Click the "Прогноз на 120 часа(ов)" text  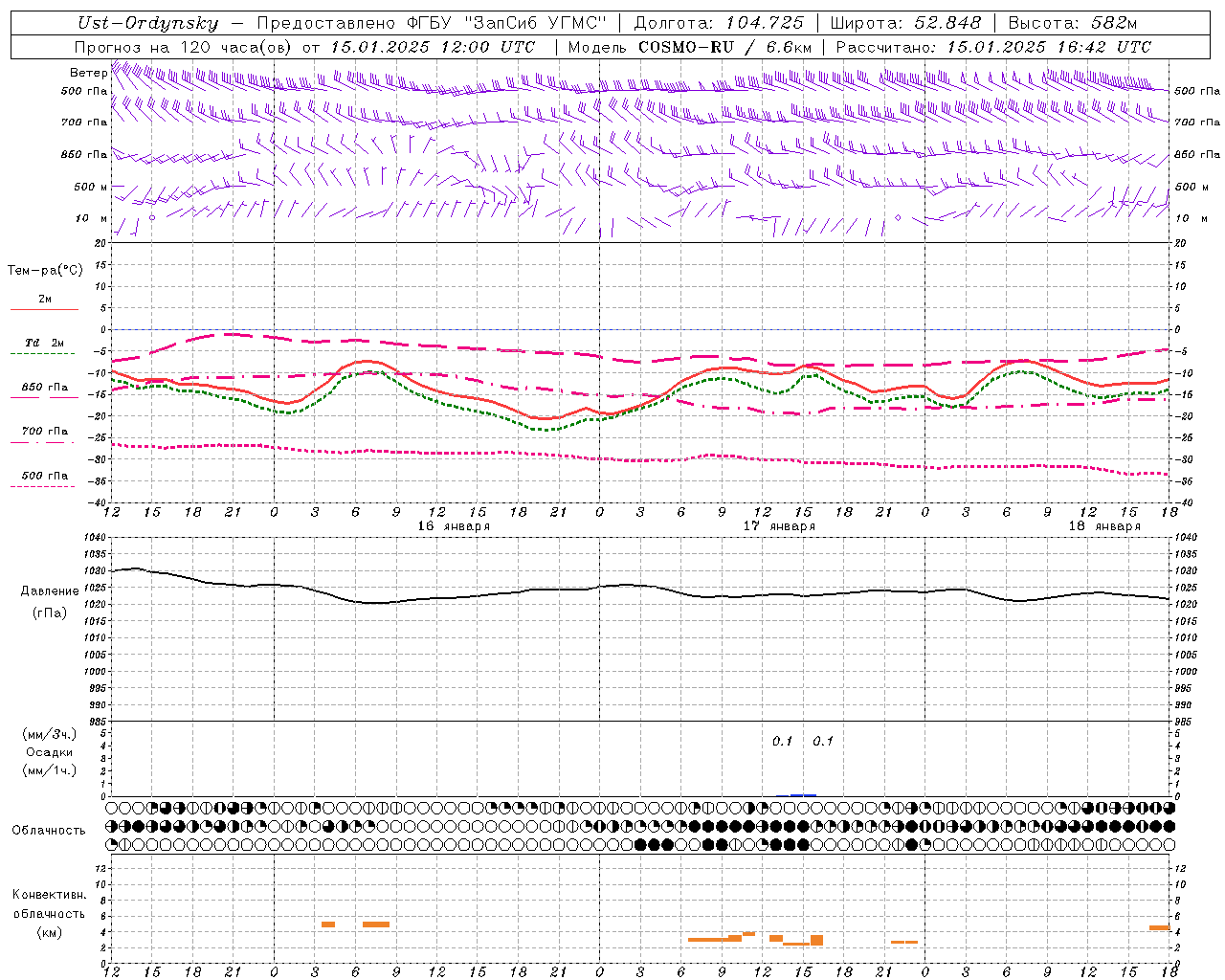coord(185,47)
